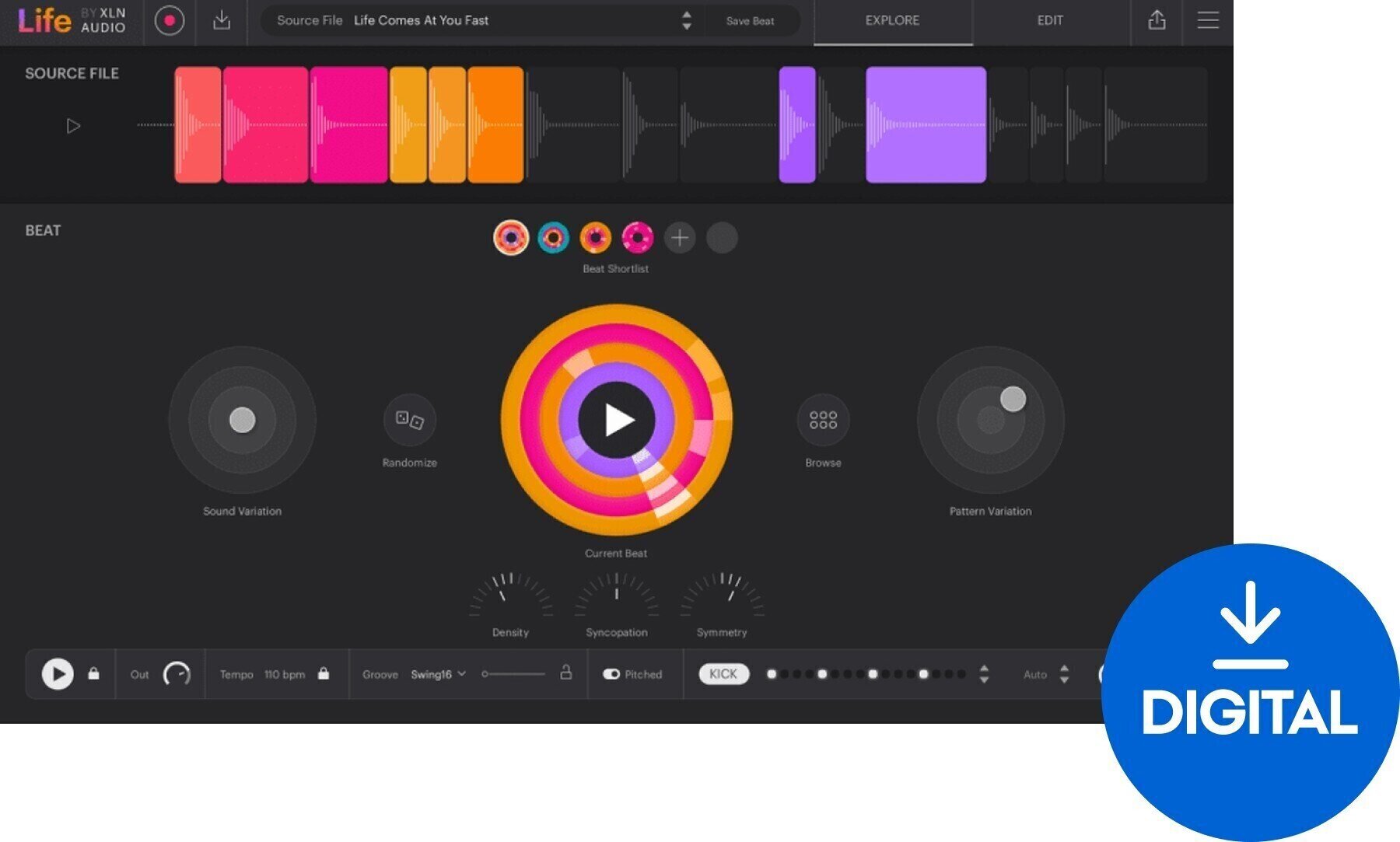Click the lock icon next to Tempo
1400x842 pixels.
point(324,674)
